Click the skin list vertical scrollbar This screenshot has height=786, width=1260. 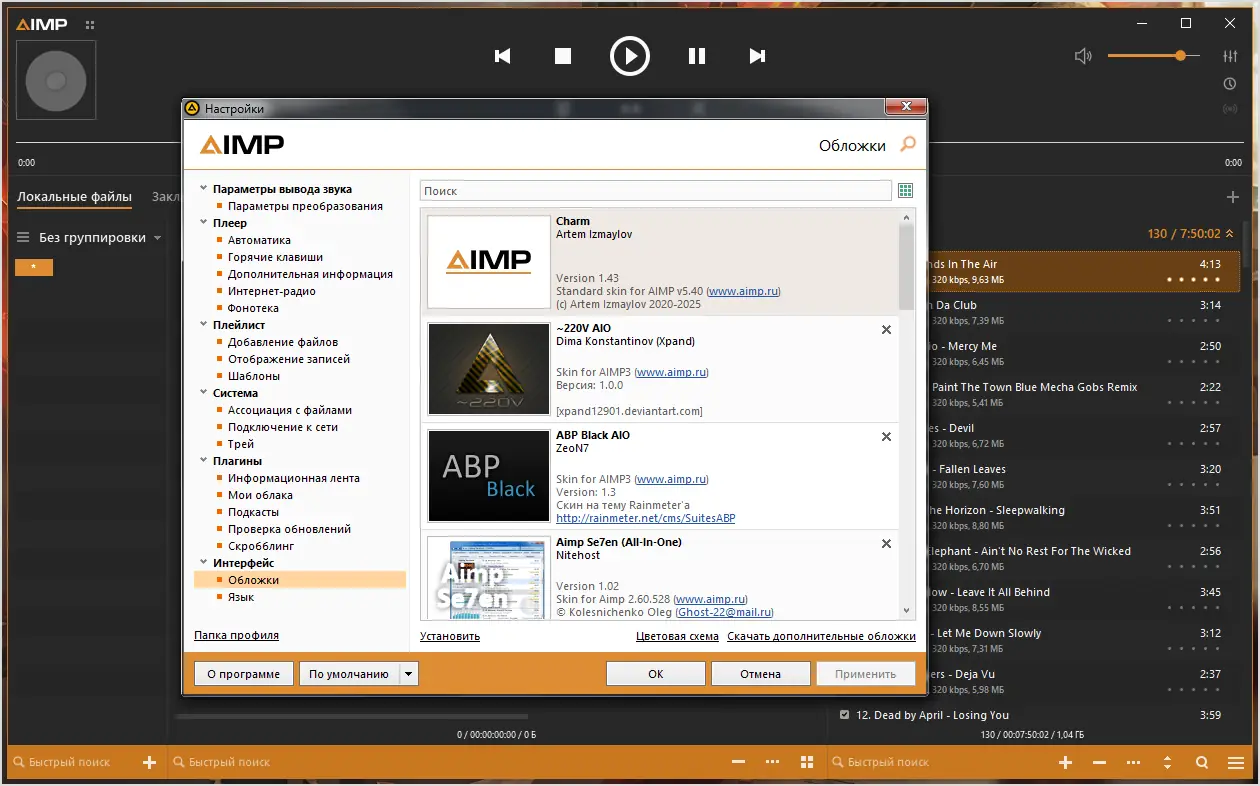[x=906, y=413]
